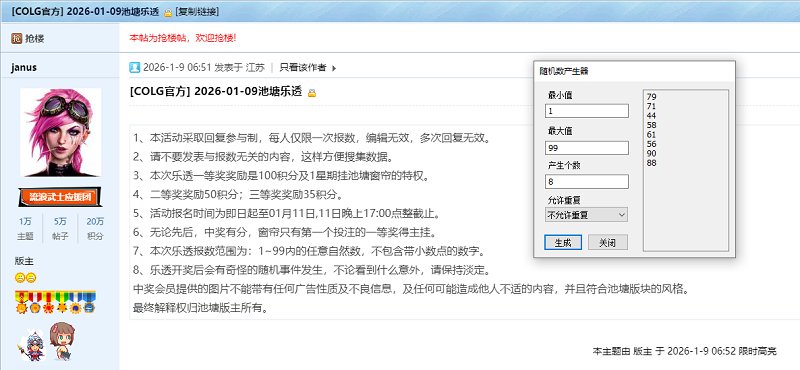Select the generated number 88
Screen dimensions: 800x370
[651, 163]
